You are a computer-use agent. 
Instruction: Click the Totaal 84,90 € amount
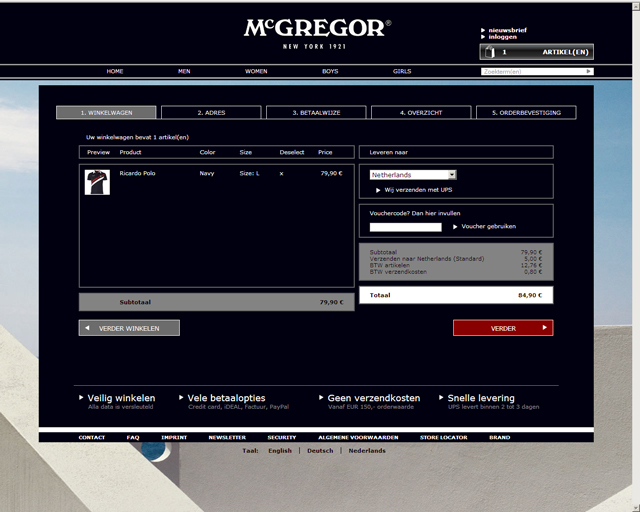click(x=530, y=295)
